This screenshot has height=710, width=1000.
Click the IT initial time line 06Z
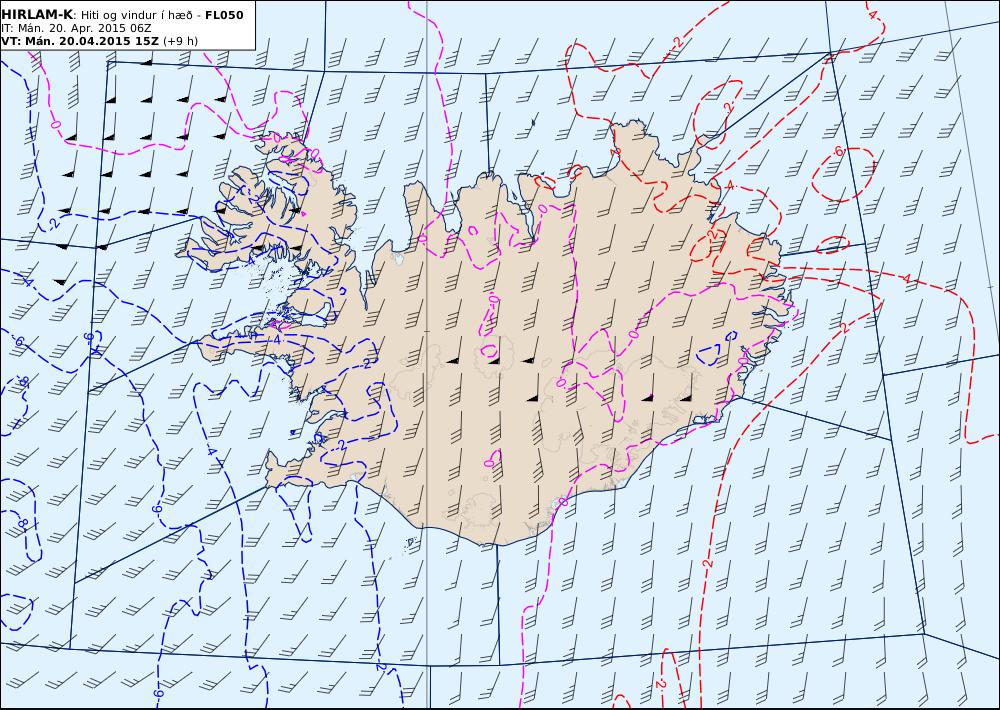pos(77,28)
